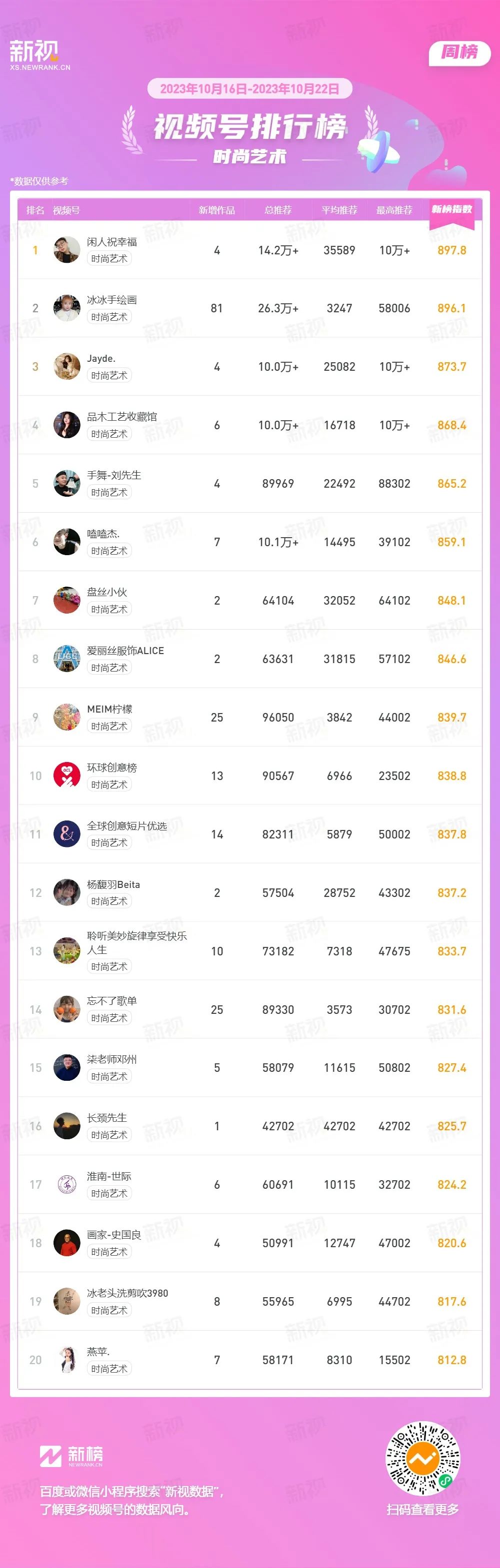Select the Jayde. account avatar
This screenshot has height=1568, width=500.
(x=67, y=366)
